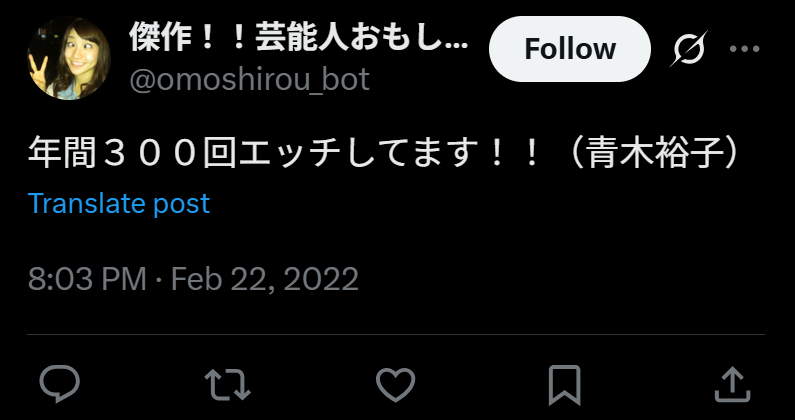This screenshot has width=795, height=420.
Task: Expand repost options with the retweet icon
Action: 227,384
